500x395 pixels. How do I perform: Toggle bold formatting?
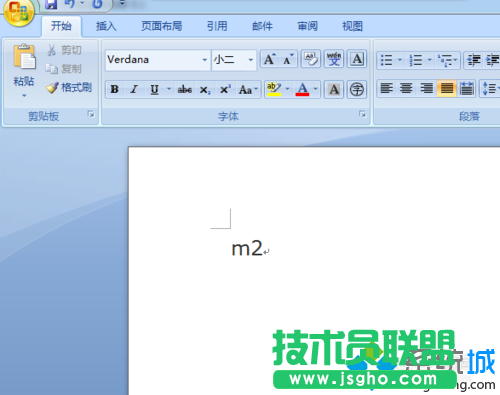pyautogui.click(x=115, y=89)
